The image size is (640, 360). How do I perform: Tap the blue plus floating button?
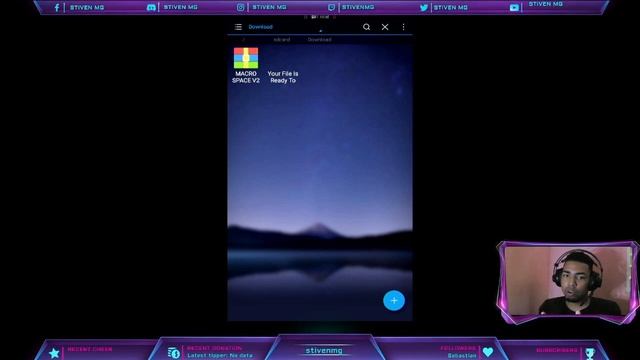[394, 300]
